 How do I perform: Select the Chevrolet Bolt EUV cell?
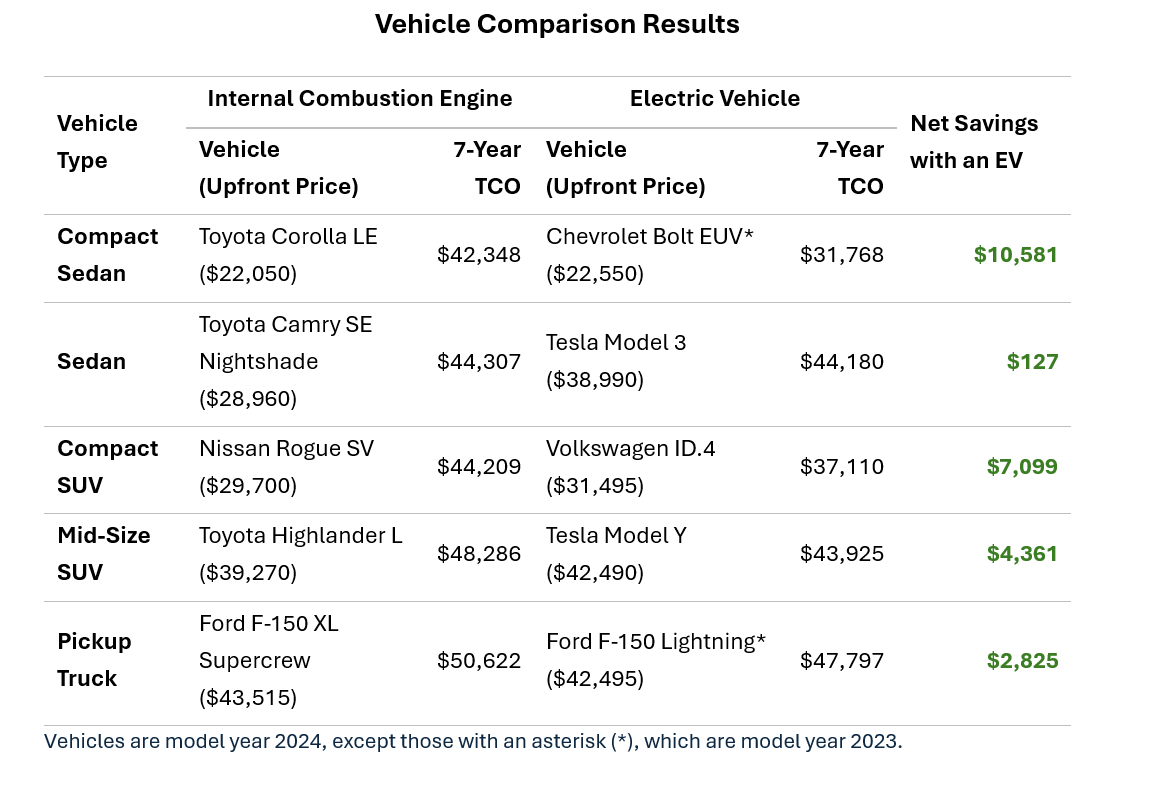pyautogui.click(x=649, y=255)
